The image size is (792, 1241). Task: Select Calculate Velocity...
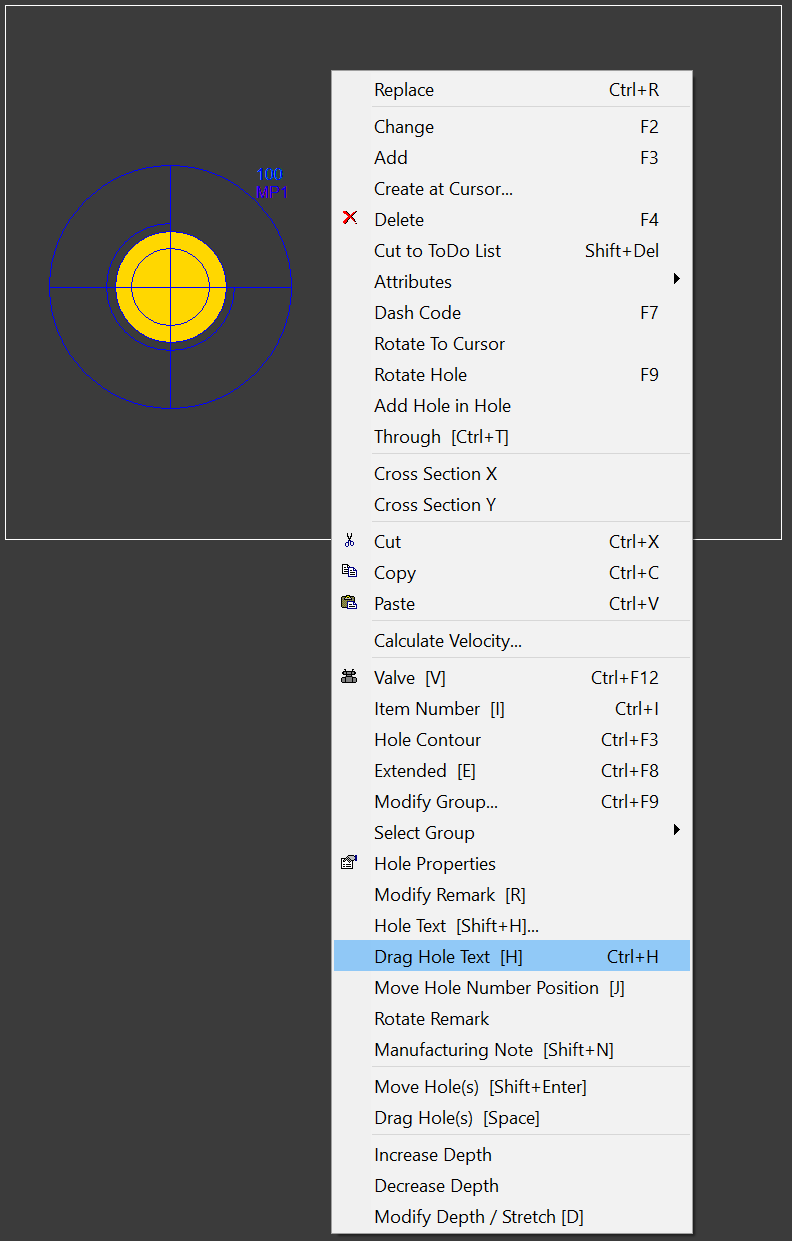coord(512,641)
